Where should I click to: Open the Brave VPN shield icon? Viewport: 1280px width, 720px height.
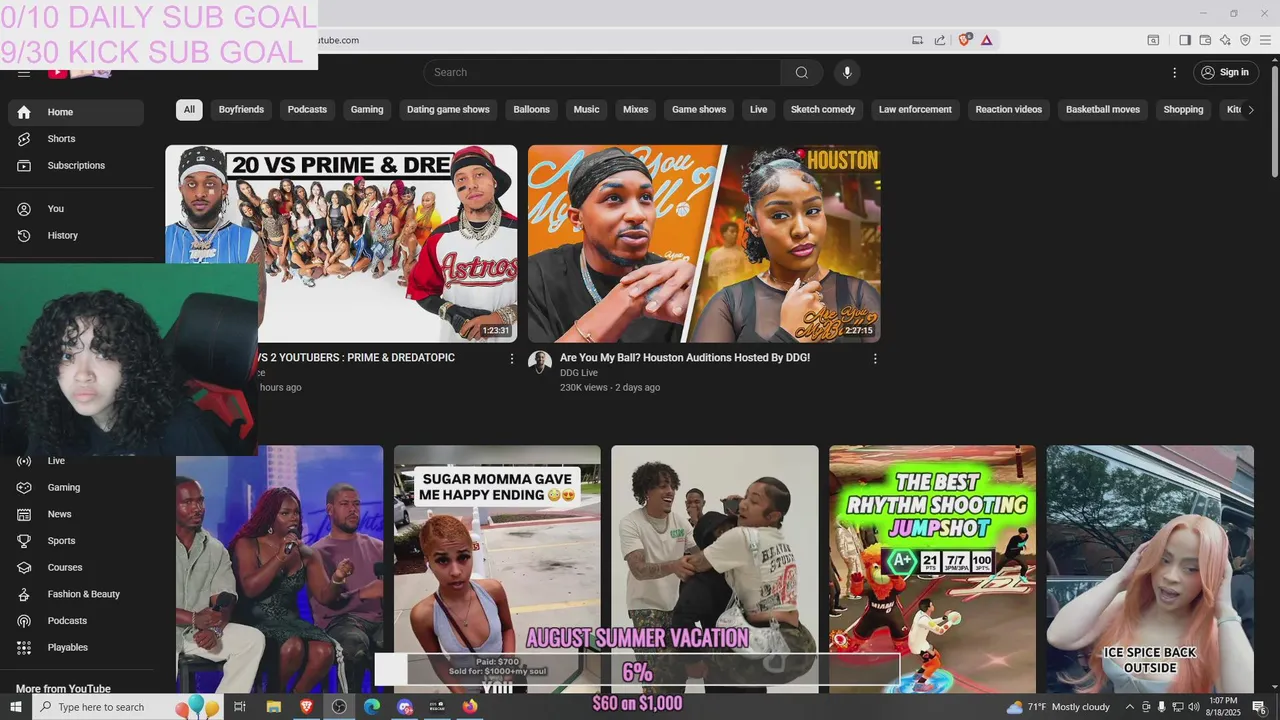click(1245, 40)
